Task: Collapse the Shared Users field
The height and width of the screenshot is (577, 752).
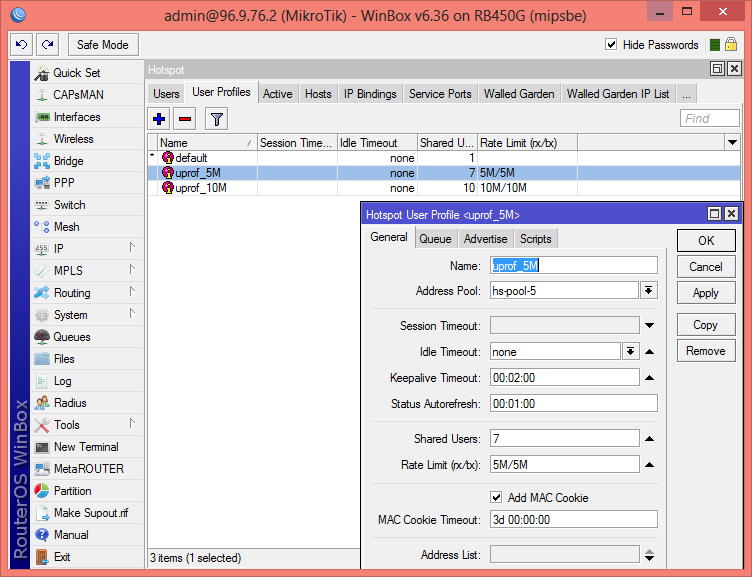Action: [650, 438]
